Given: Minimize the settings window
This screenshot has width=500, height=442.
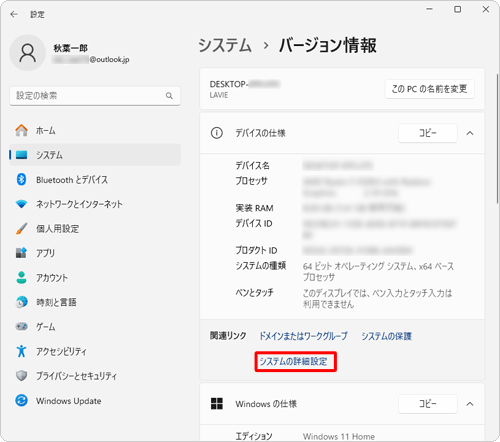Looking at the screenshot, I should (x=430, y=9).
